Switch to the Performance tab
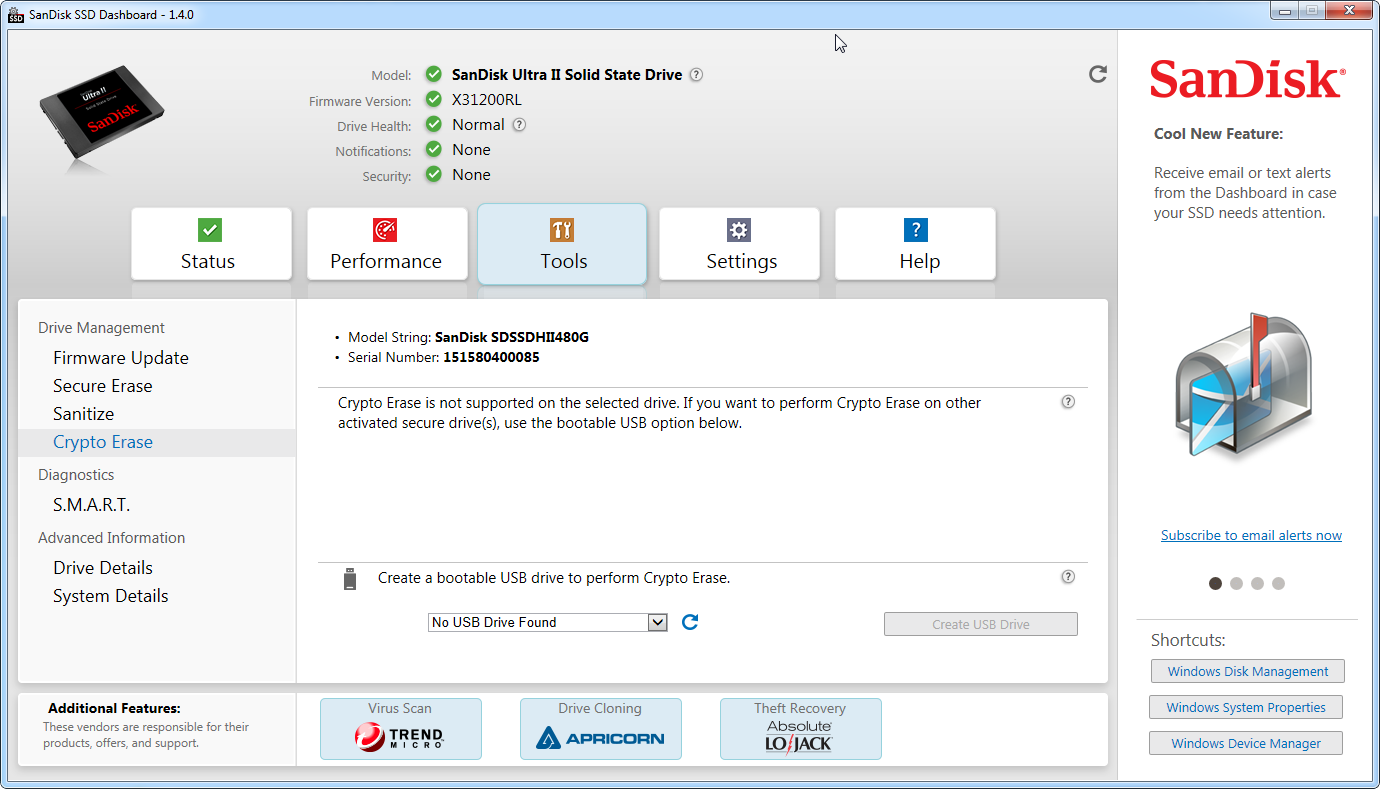The width and height of the screenshot is (1380, 789). (x=387, y=244)
